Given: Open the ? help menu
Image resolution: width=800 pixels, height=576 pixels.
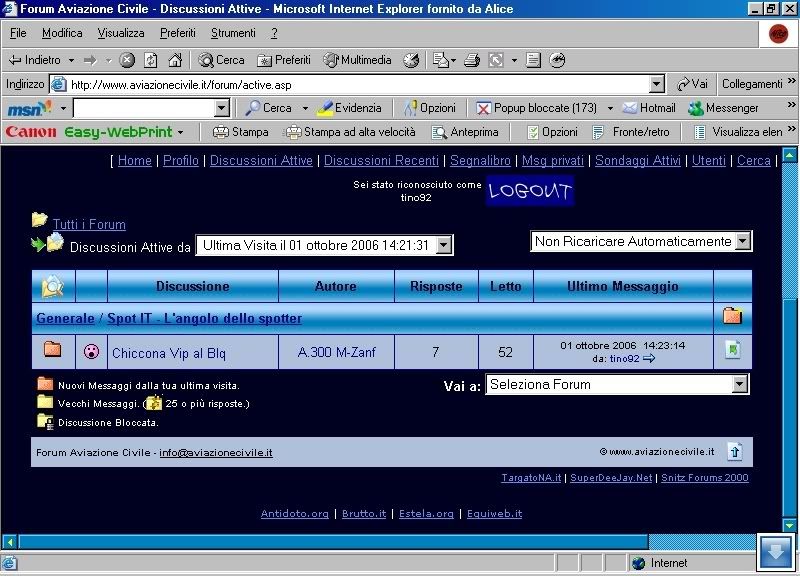Looking at the screenshot, I should click(x=274, y=33).
